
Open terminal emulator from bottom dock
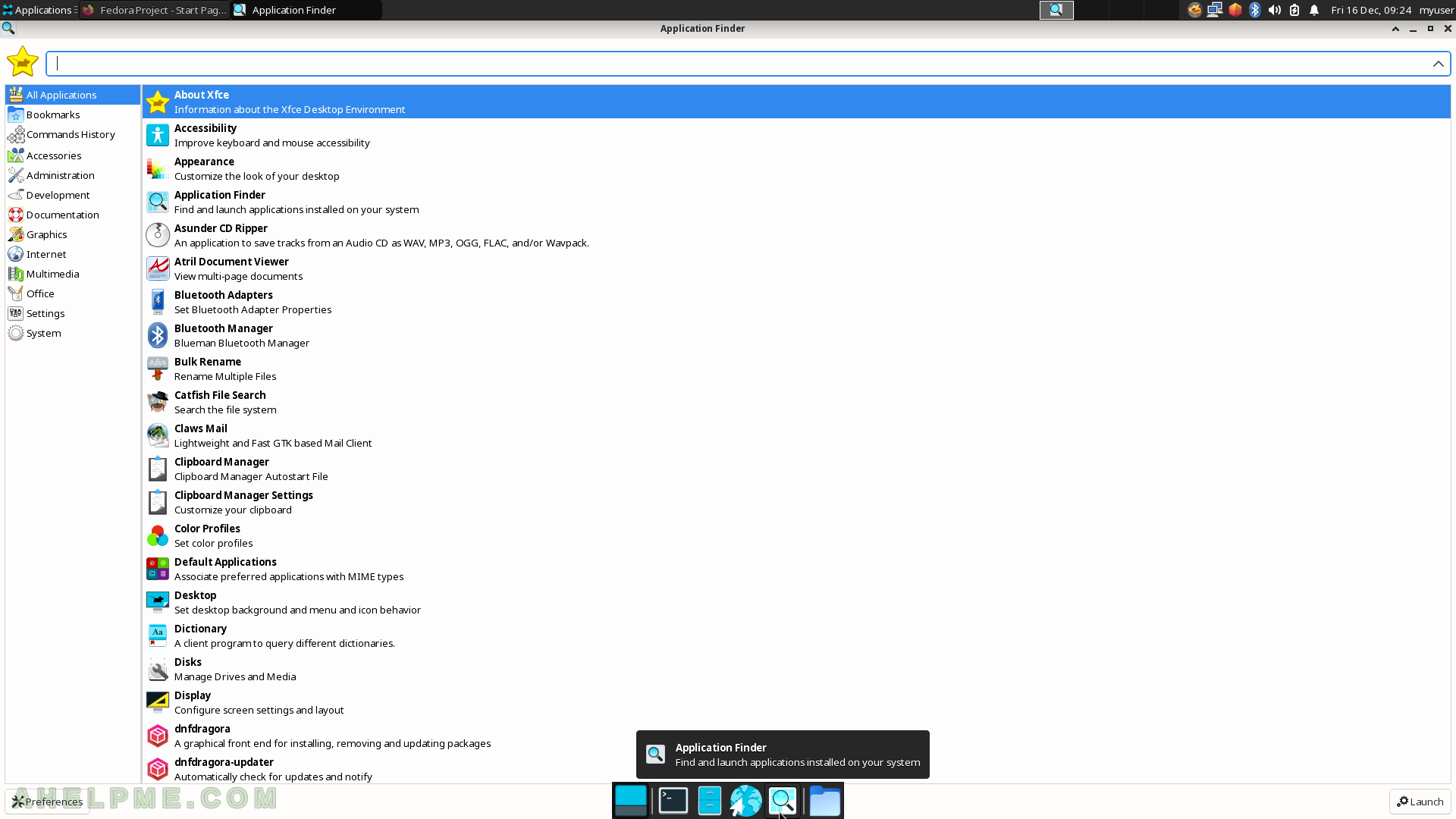[x=673, y=801]
